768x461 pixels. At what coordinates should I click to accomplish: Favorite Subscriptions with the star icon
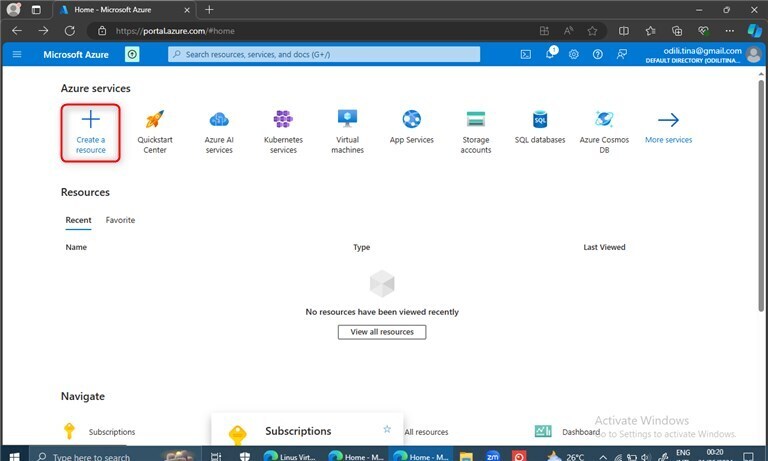coord(387,429)
